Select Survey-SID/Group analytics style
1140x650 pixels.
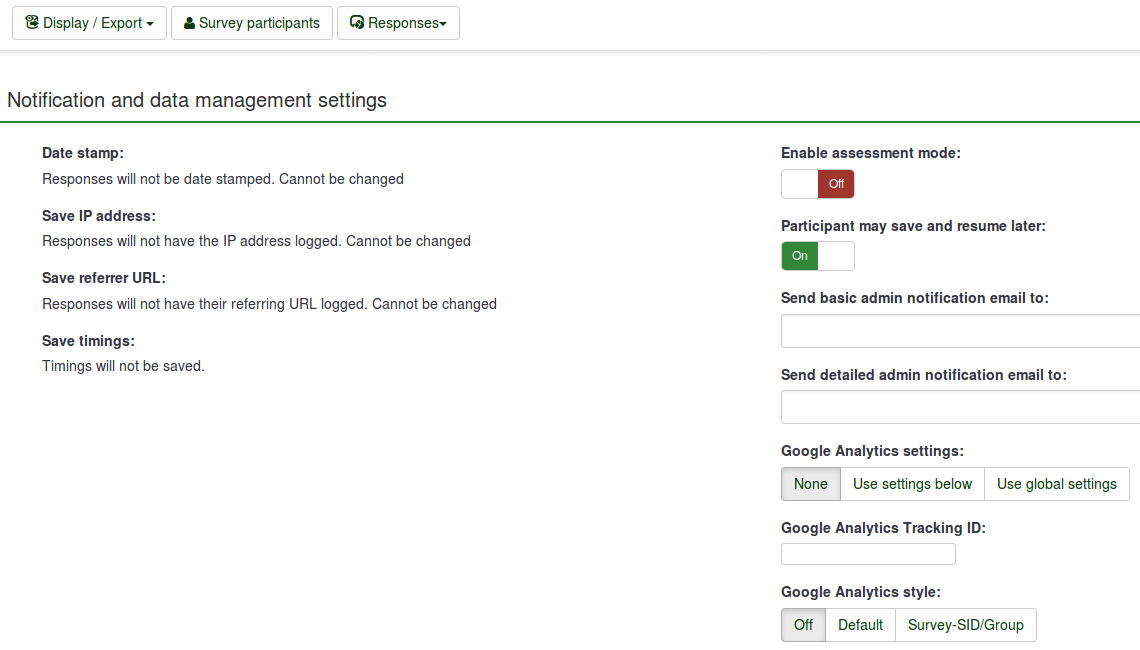click(965, 625)
